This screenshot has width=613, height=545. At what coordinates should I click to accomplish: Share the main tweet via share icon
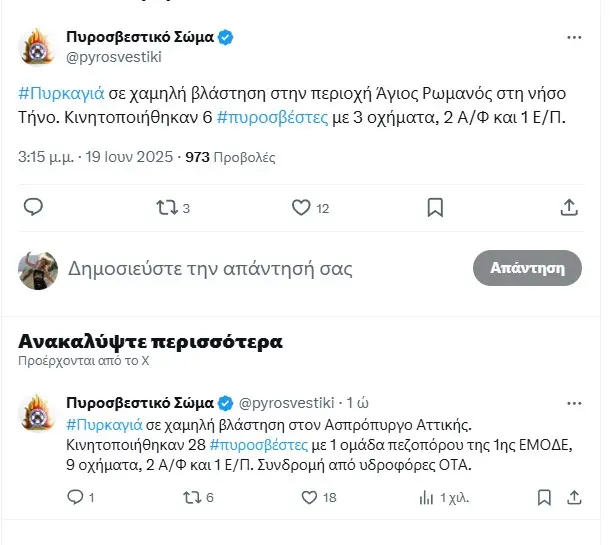[x=569, y=207]
